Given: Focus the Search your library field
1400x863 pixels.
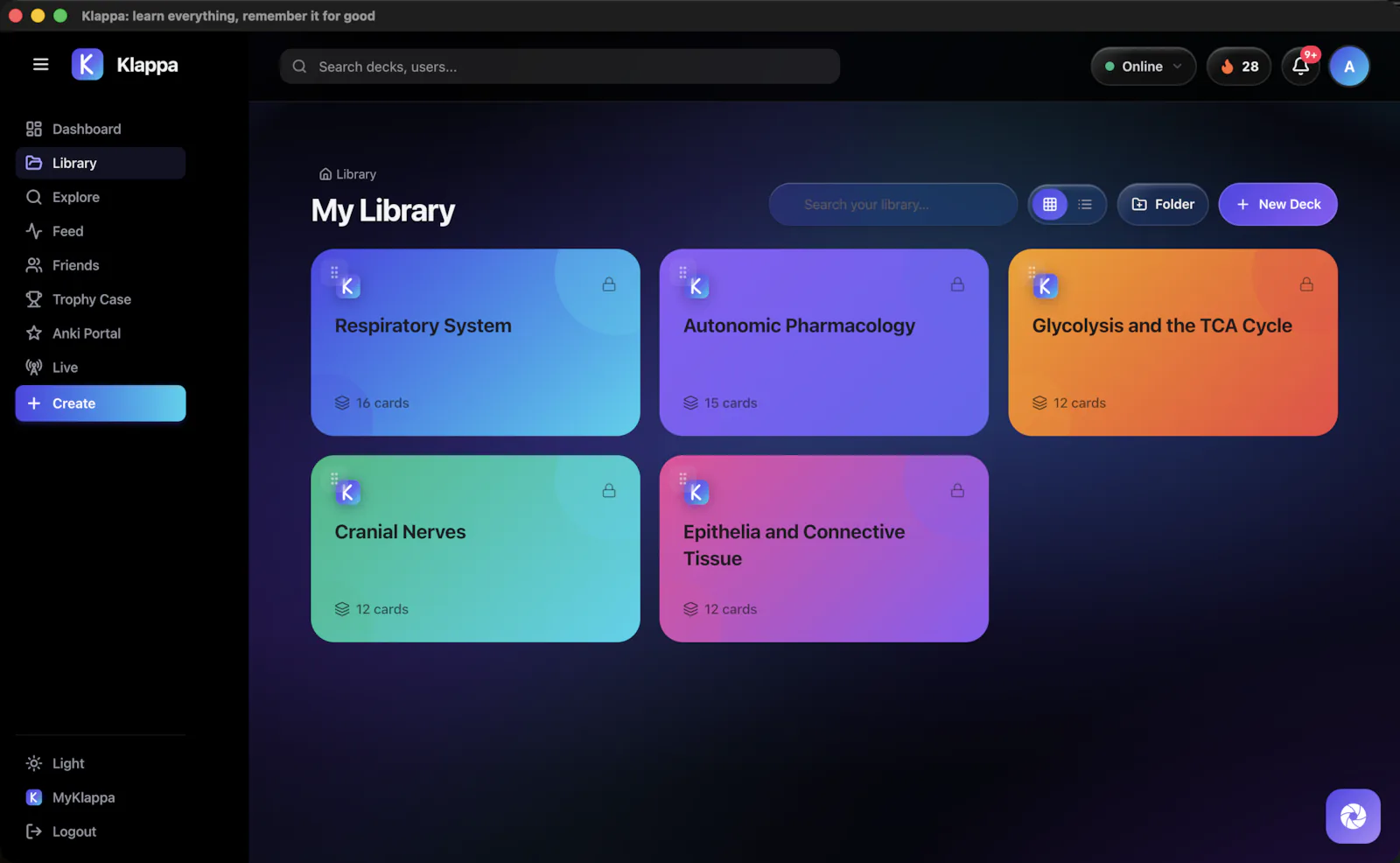Looking at the screenshot, I should 892,204.
